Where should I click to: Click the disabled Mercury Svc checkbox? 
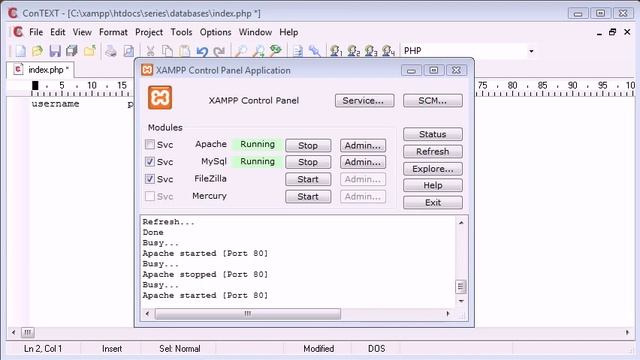pyautogui.click(x=150, y=196)
